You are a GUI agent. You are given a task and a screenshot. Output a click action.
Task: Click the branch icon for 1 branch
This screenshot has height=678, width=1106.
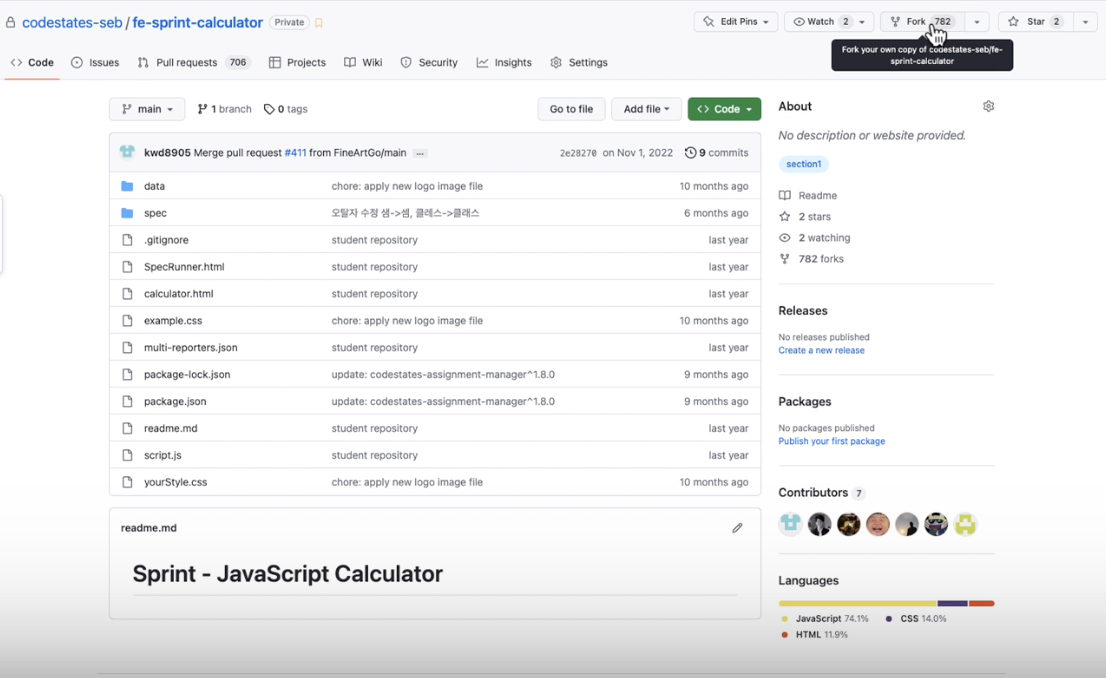[202, 109]
